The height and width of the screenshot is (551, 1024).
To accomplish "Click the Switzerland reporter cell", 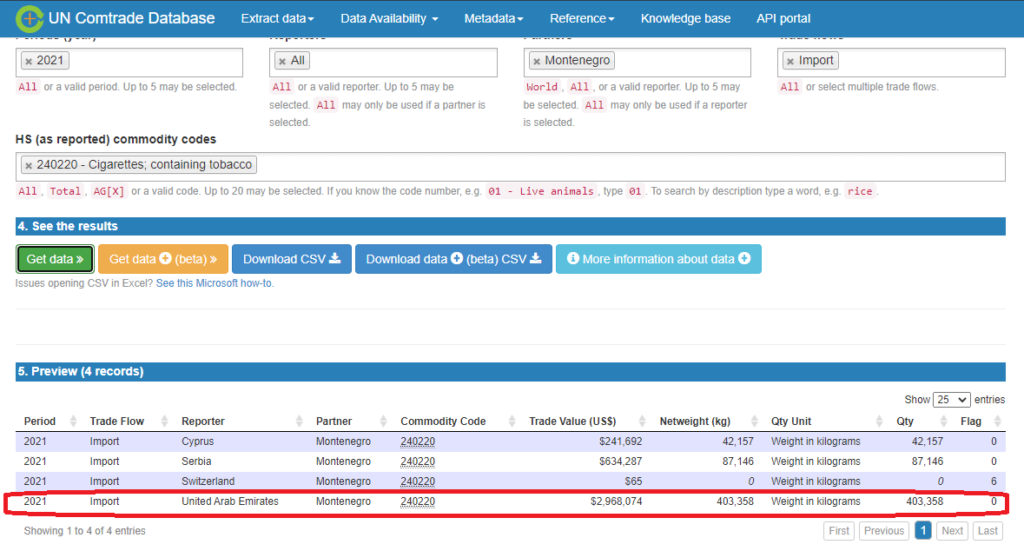I will click(208, 482).
